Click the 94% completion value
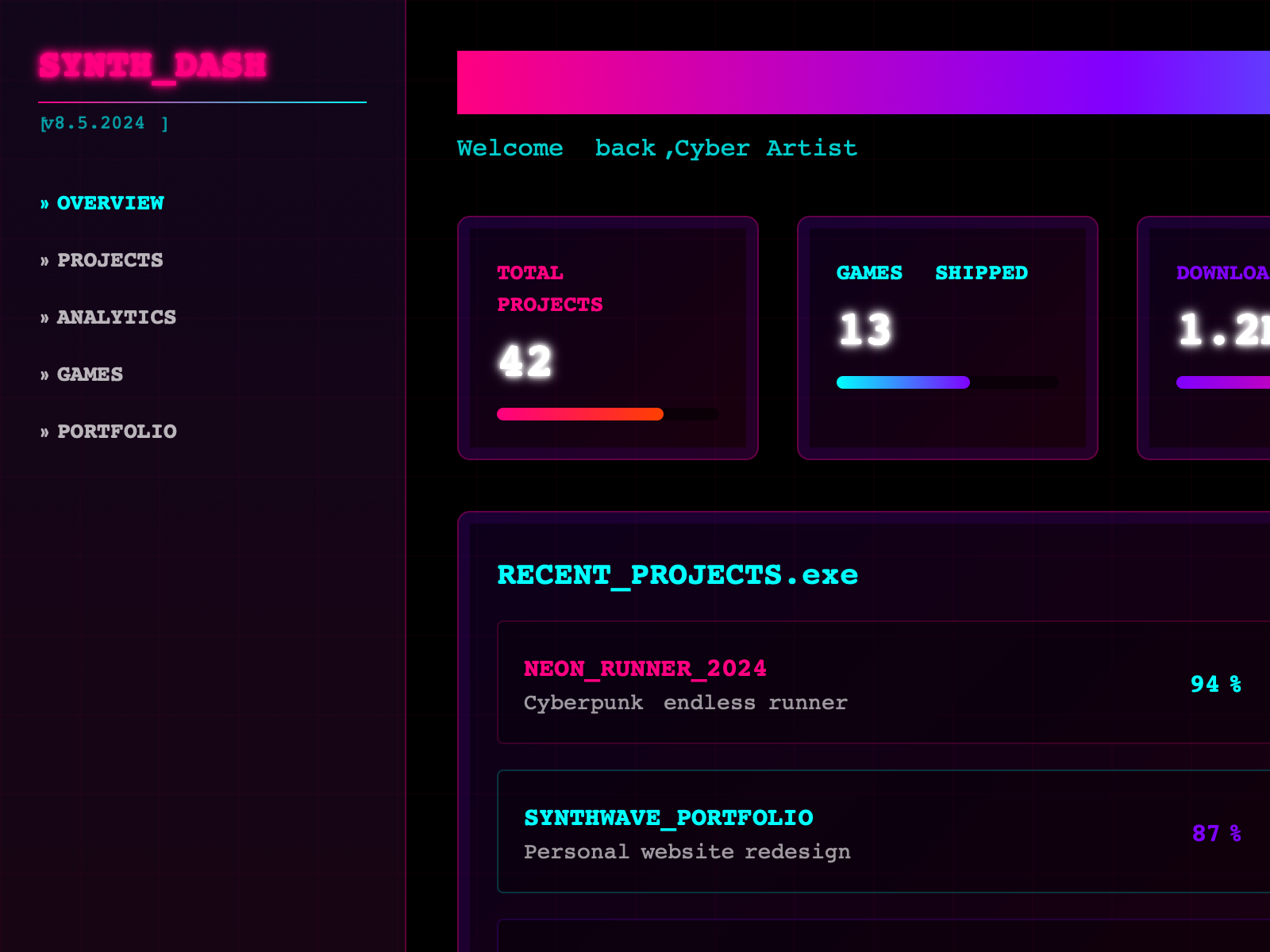 [x=1215, y=683]
